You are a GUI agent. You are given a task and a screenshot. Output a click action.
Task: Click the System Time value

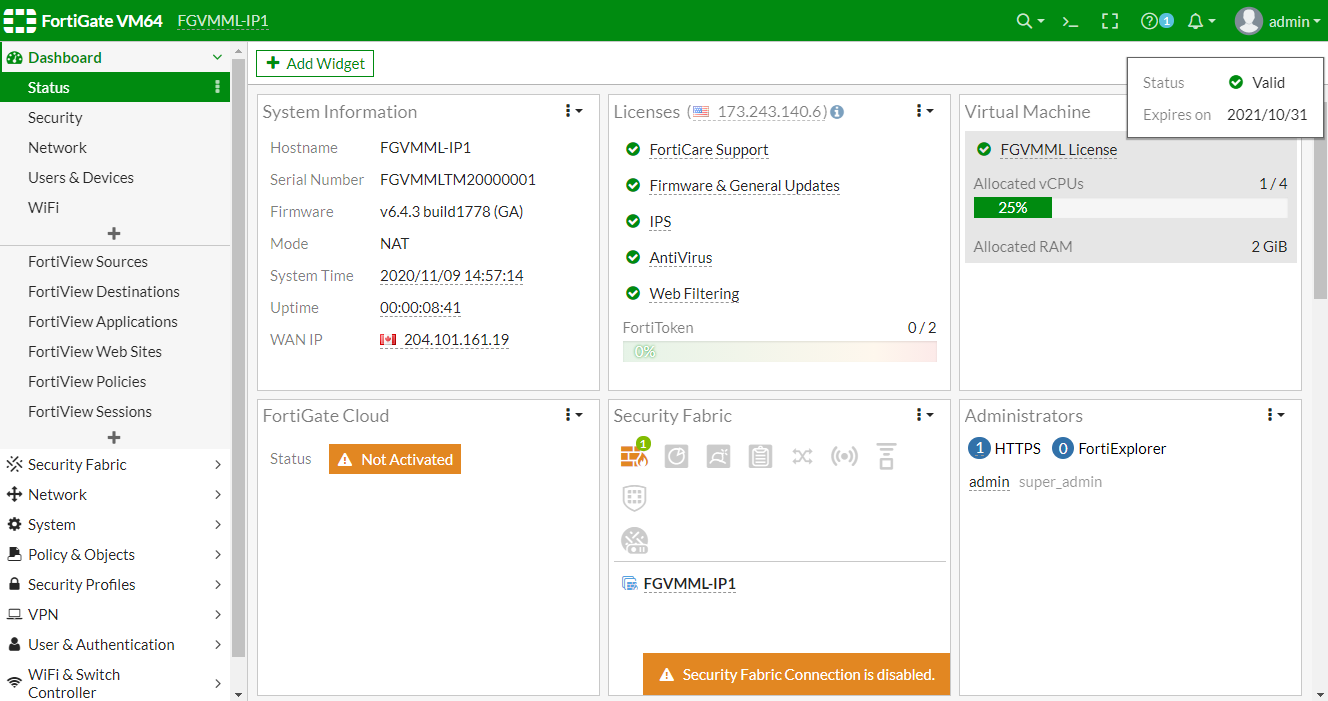(x=452, y=276)
